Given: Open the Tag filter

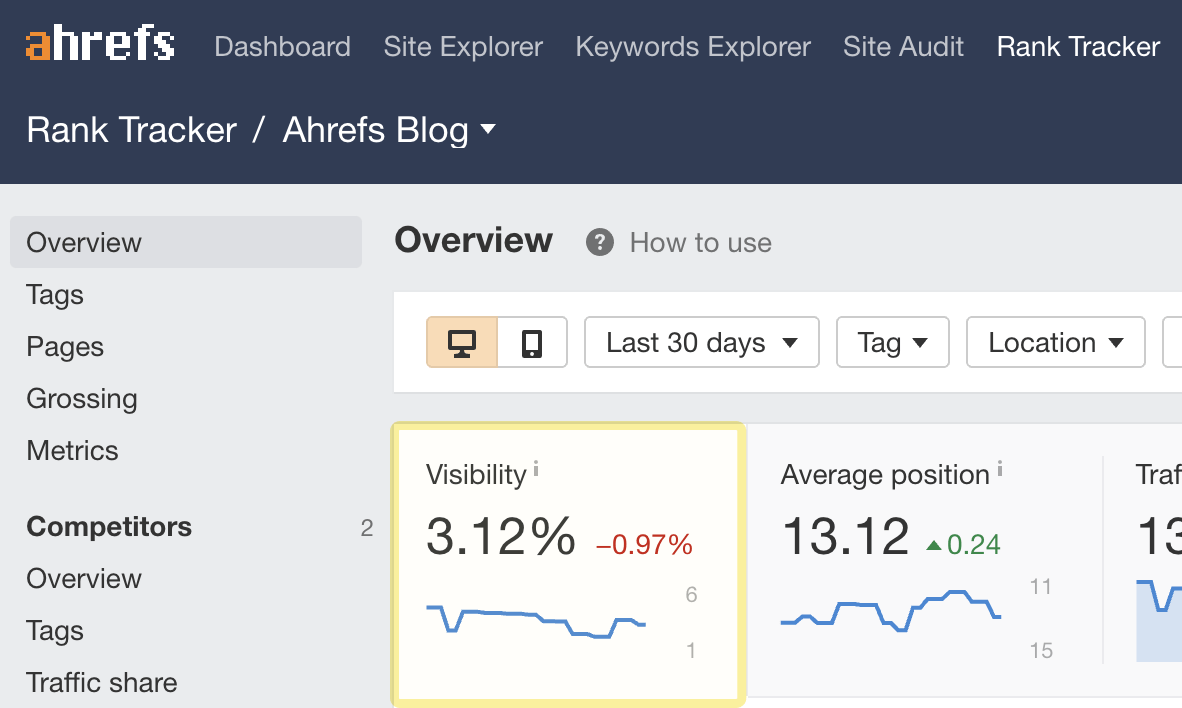Looking at the screenshot, I should point(892,342).
